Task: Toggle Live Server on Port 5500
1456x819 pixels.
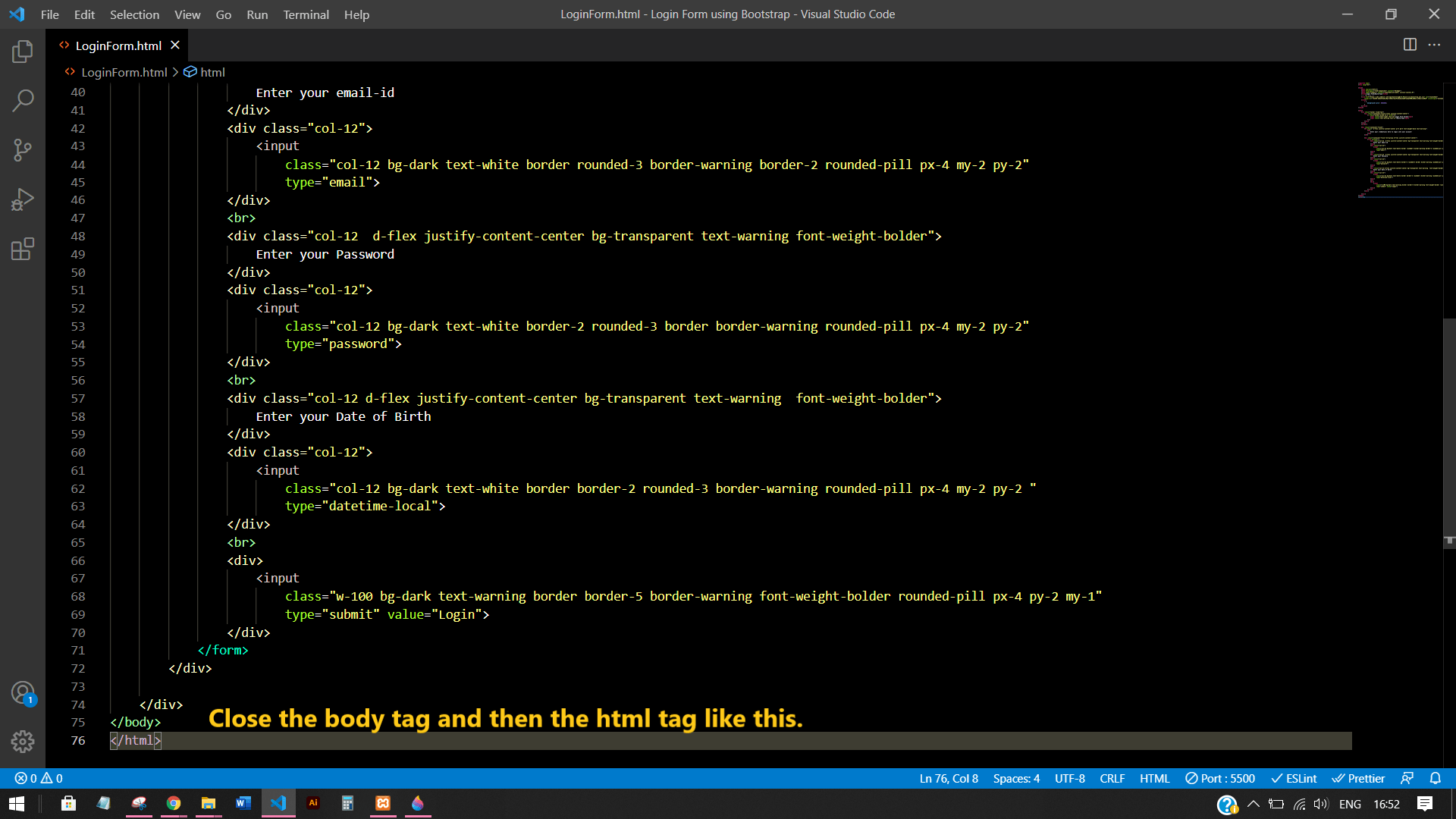Action: [1220, 778]
